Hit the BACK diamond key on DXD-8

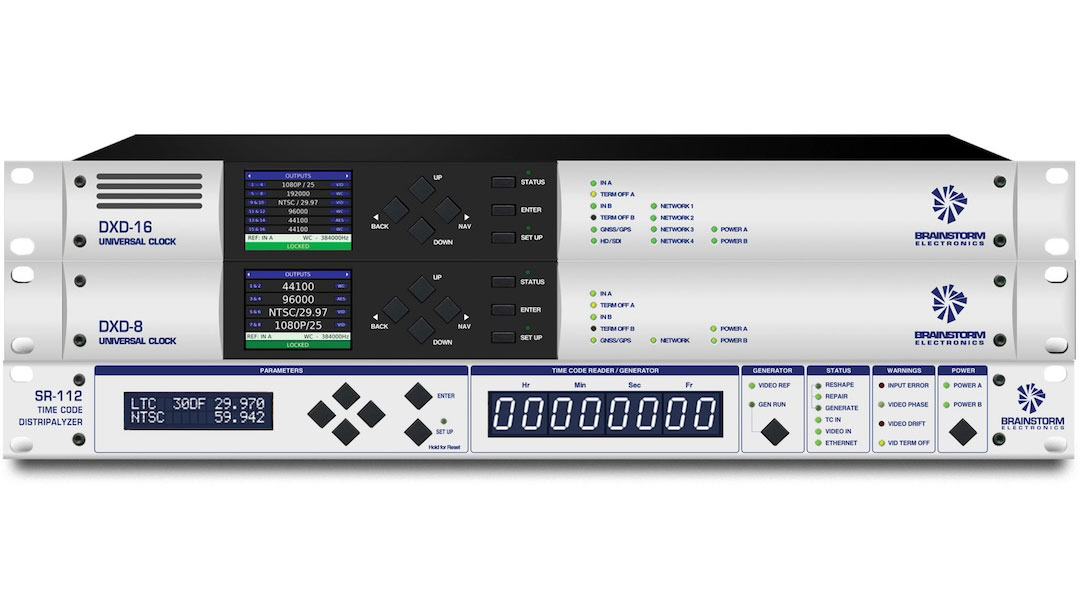click(395, 310)
